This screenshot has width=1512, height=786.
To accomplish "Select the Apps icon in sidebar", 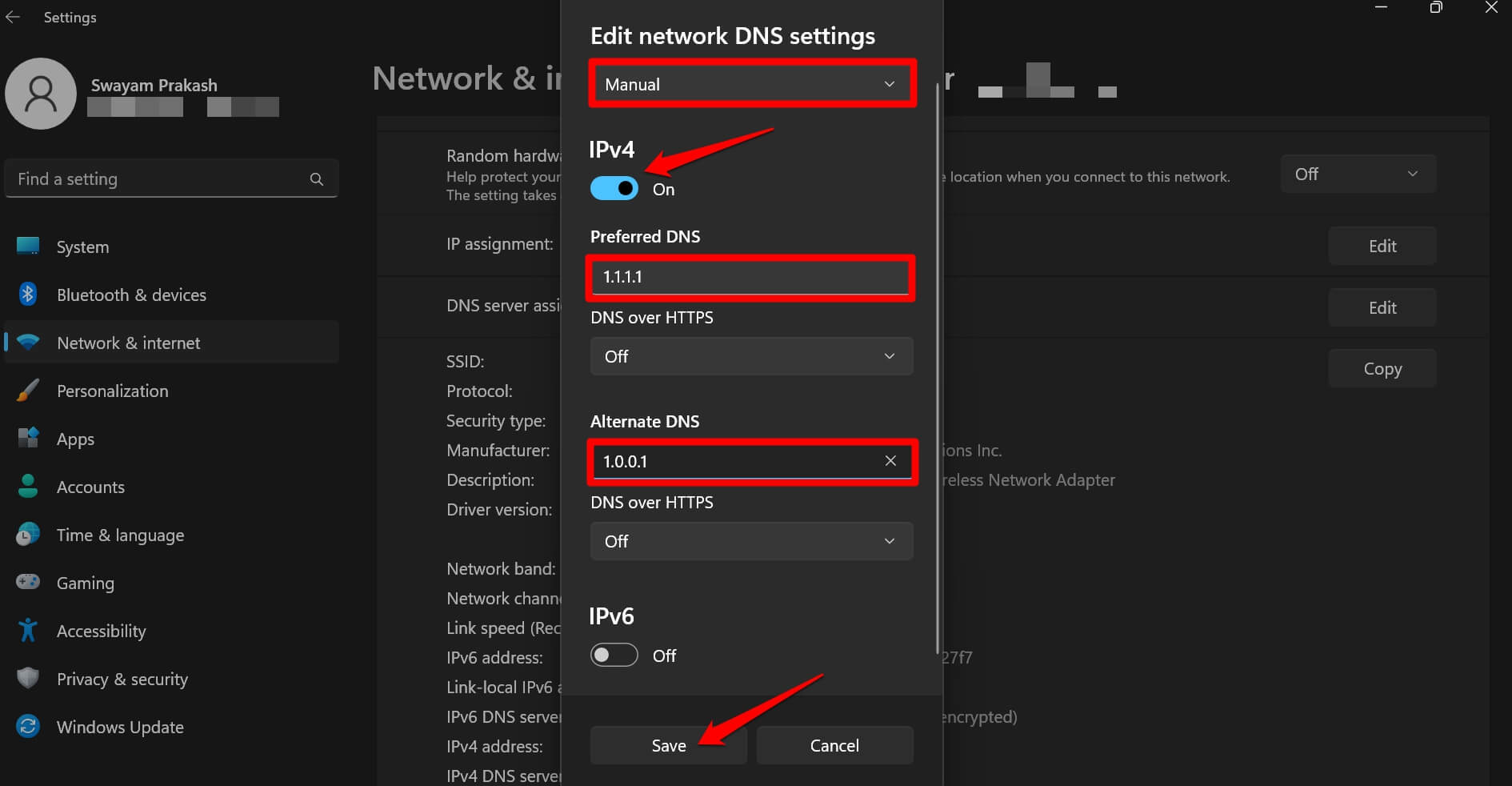I will click(x=28, y=439).
